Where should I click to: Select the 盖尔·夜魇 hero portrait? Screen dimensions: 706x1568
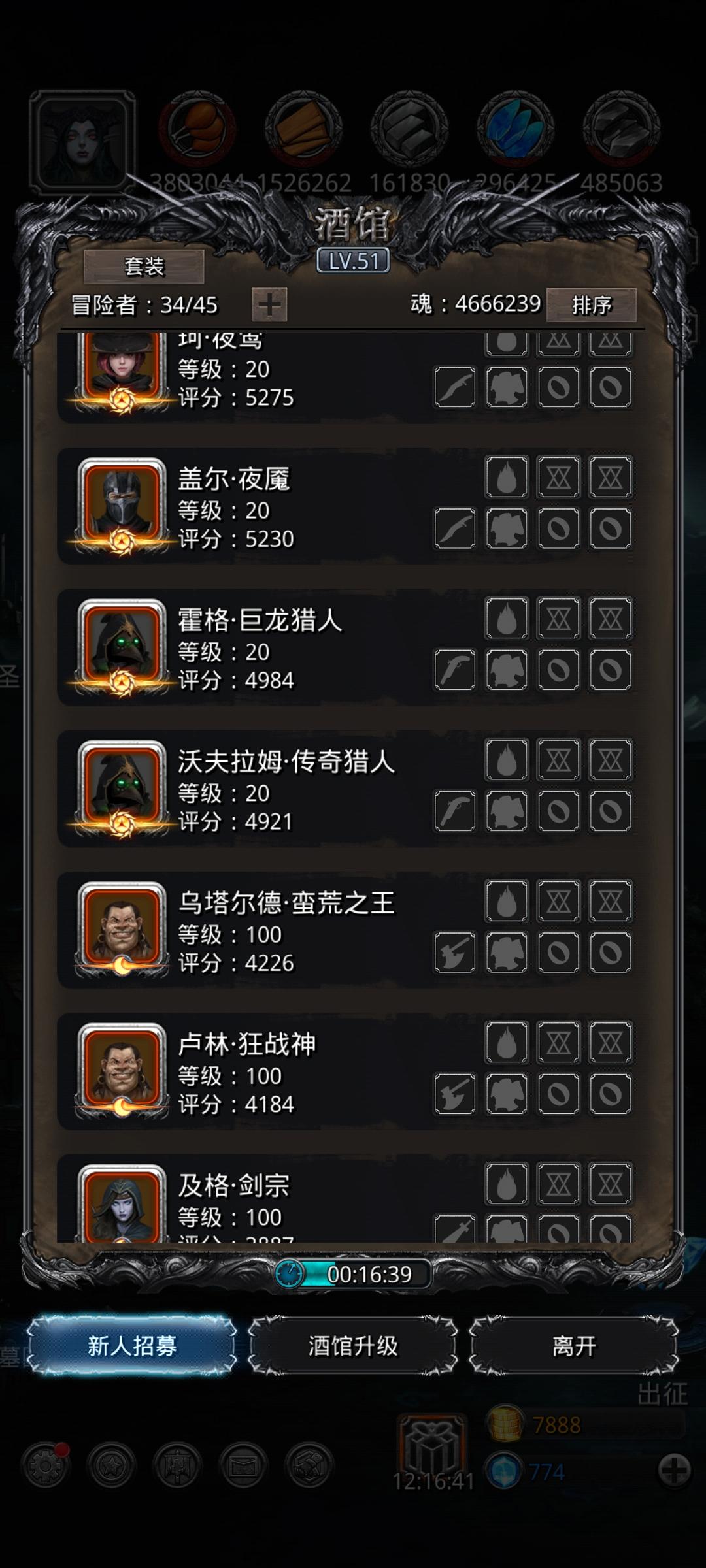click(122, 505)
